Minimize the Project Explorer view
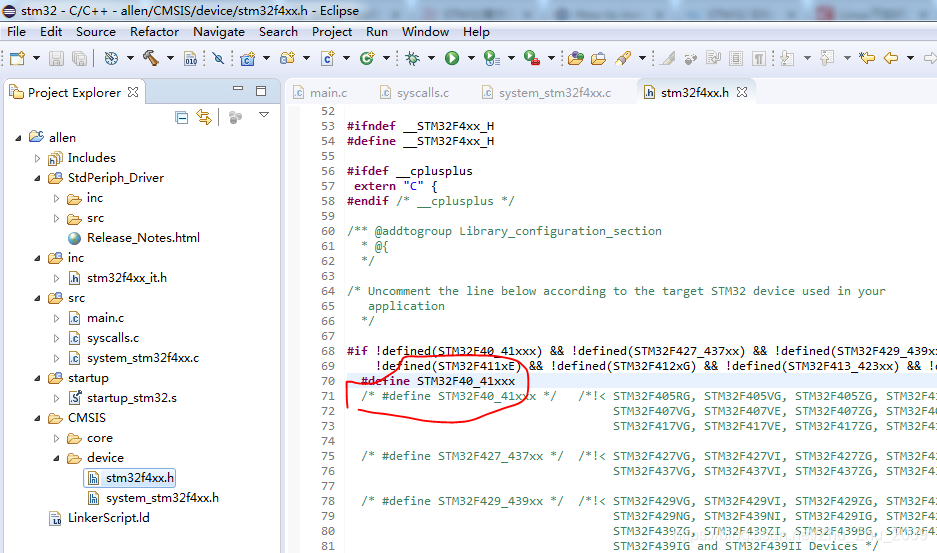 [x=238, y=89]
